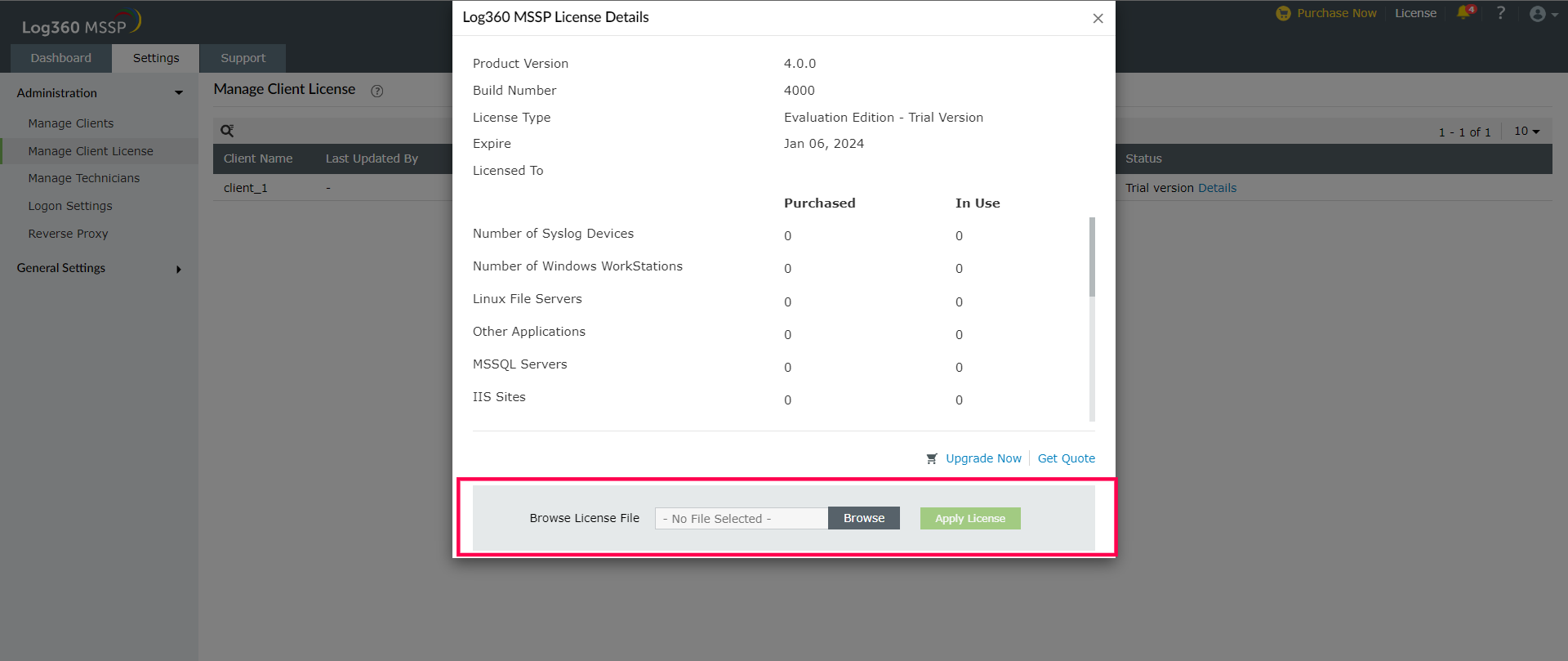Expand the General Settings section
Screen dimensions: 1568x661
[x=99, y=268]
